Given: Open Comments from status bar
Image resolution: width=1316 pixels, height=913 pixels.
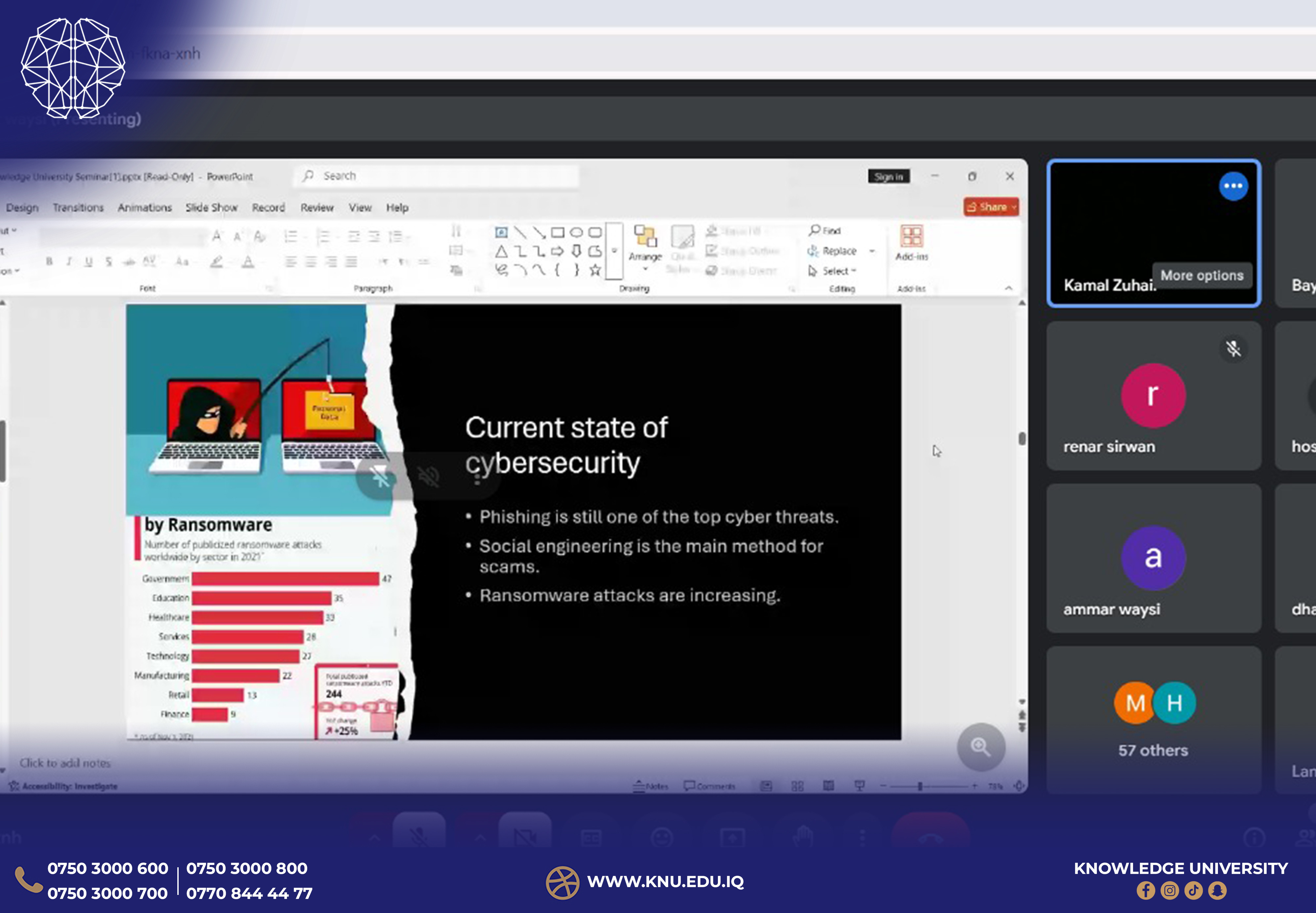Looking at the screenshot, I should [710, 787].
